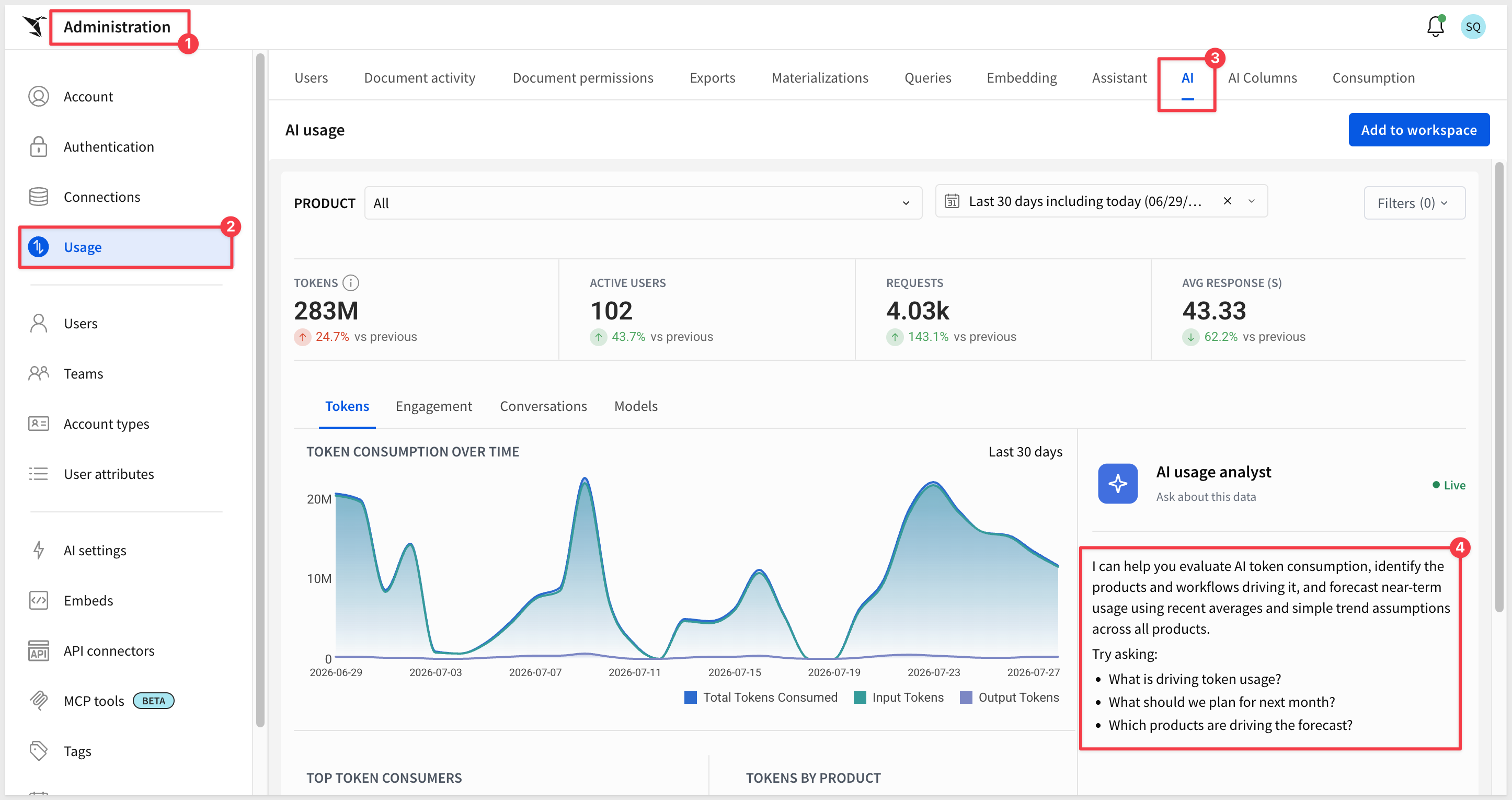
Task: Click the left sidebar scrollbar
Action: (260, 390)
